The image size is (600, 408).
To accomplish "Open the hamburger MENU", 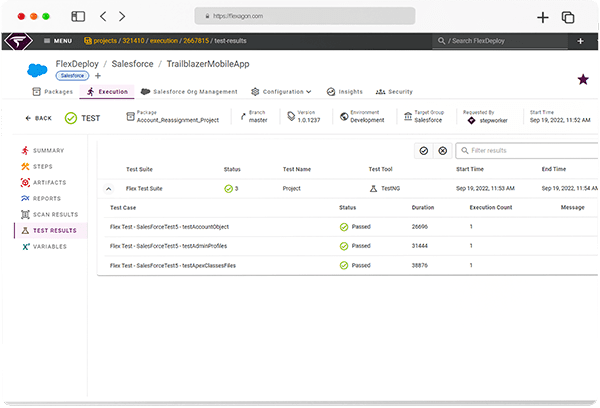I will click(58, 41).
